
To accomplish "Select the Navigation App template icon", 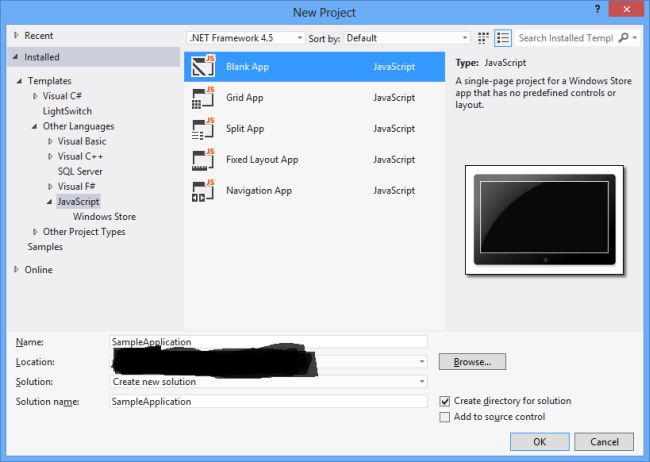I will pos(203,191).
